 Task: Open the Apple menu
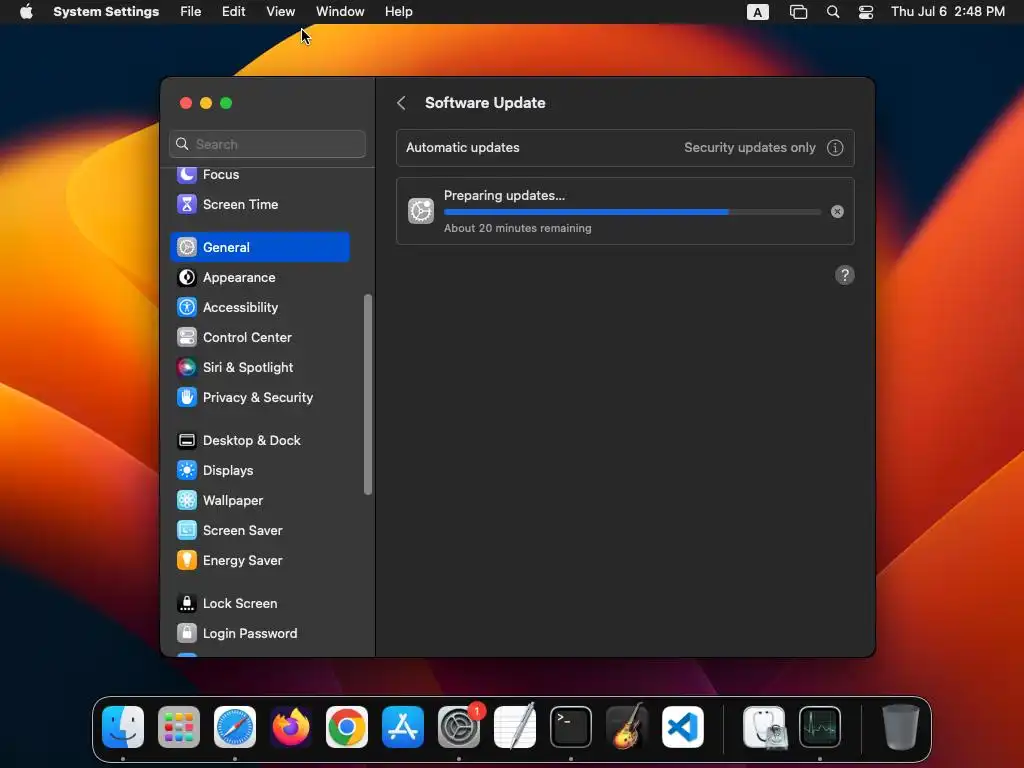pos(25,12)
